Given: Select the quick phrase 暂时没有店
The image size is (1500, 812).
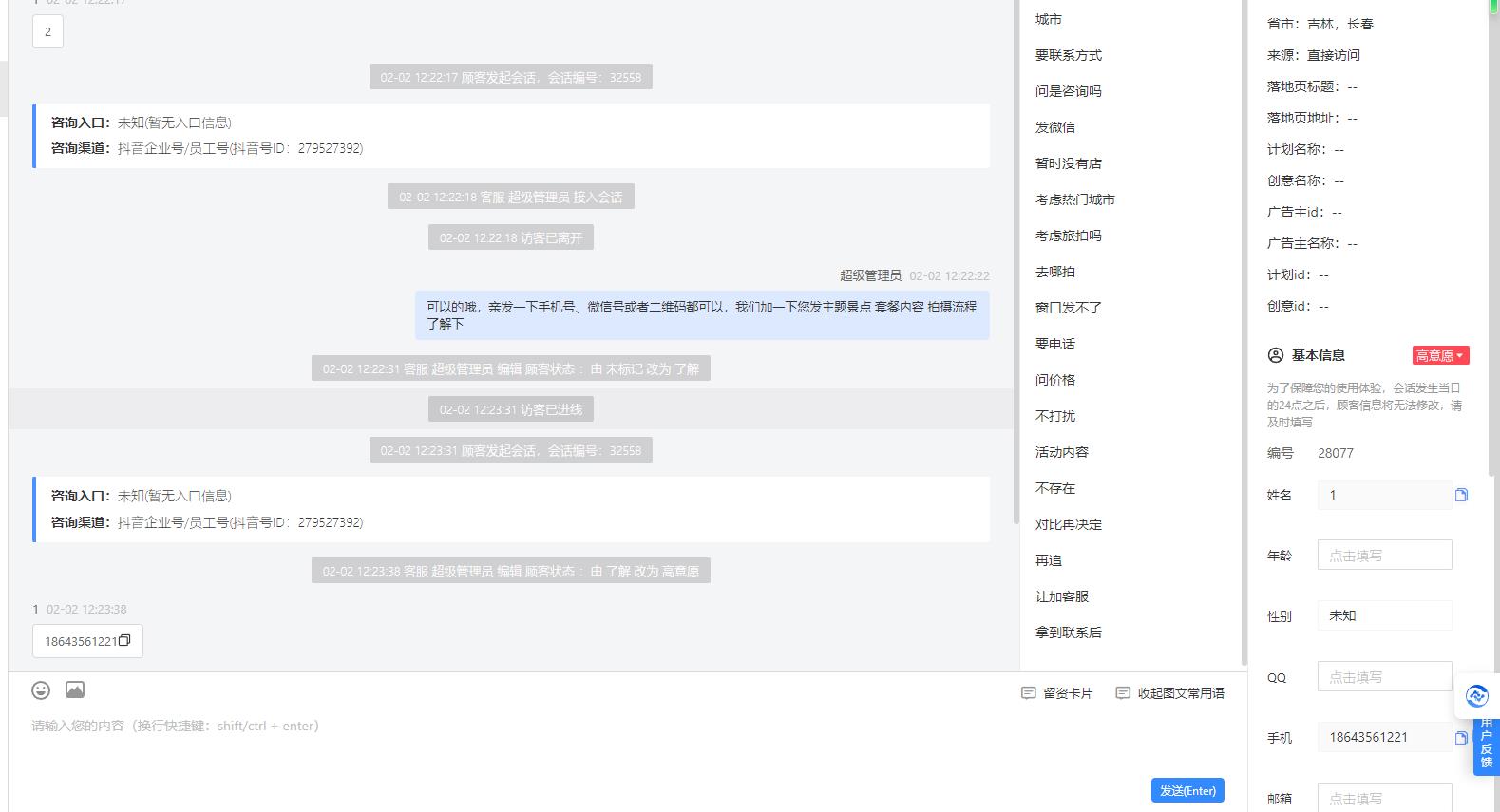Looking at the screenshot, I should click(1069, 163).
